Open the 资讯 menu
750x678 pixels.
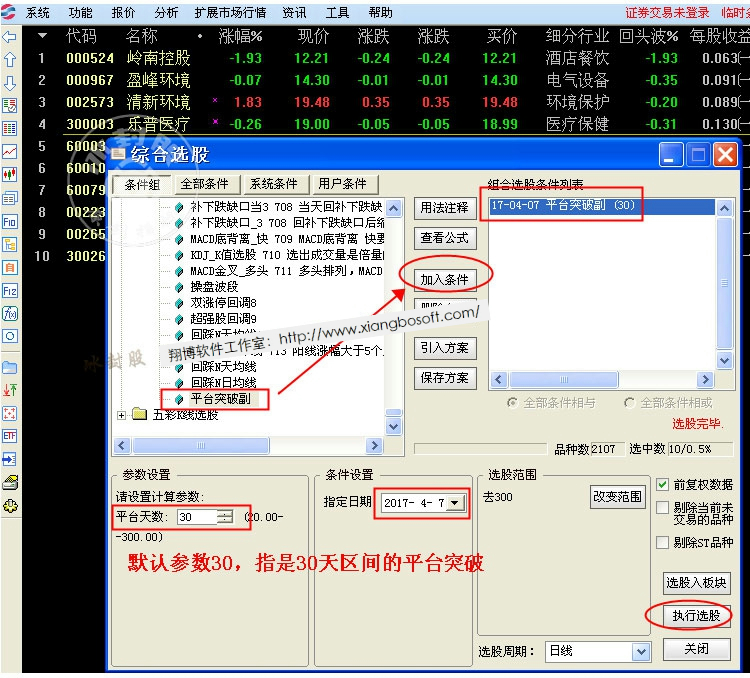(294, 12)
